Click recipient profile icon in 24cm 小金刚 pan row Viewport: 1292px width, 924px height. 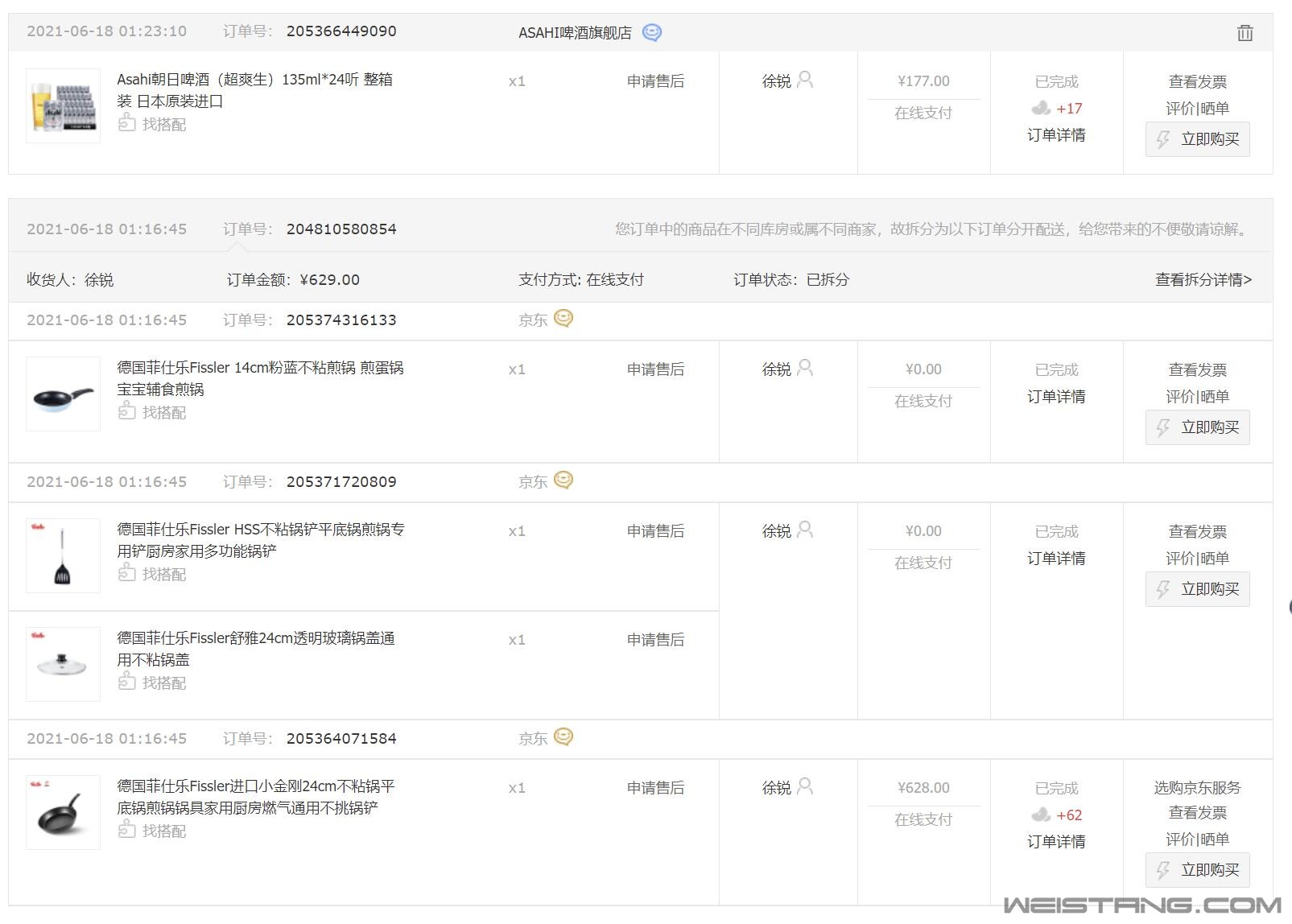805,786
